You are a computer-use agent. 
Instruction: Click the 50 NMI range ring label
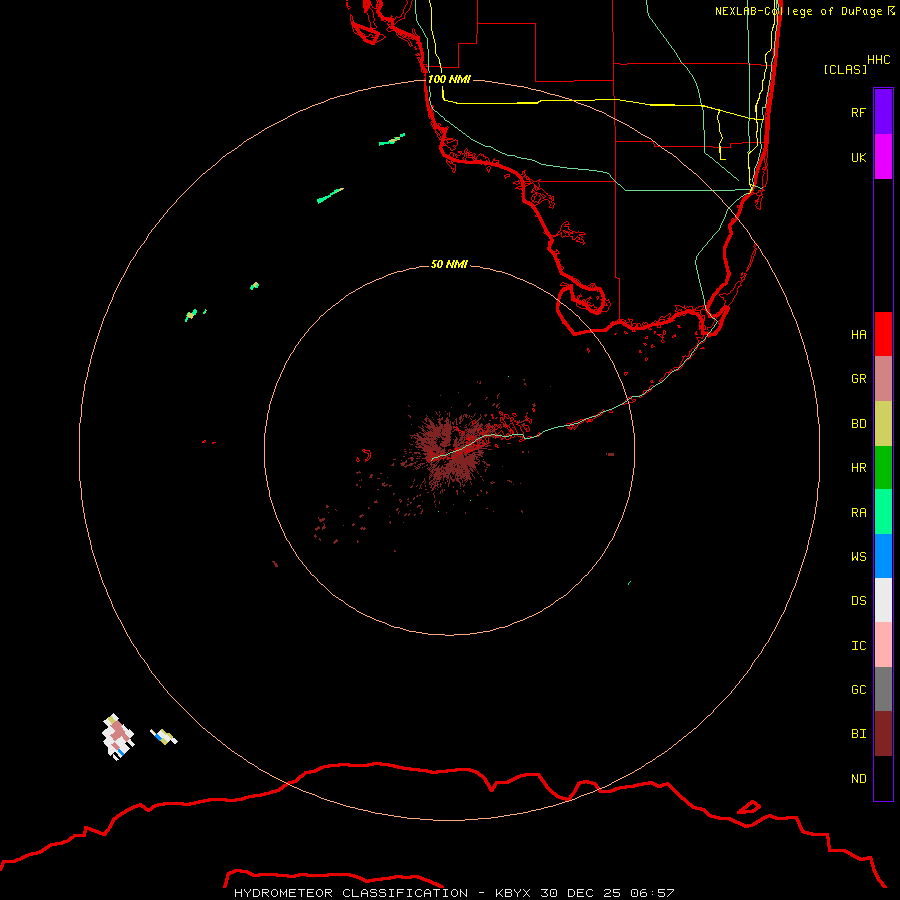[x=449, y=264]
